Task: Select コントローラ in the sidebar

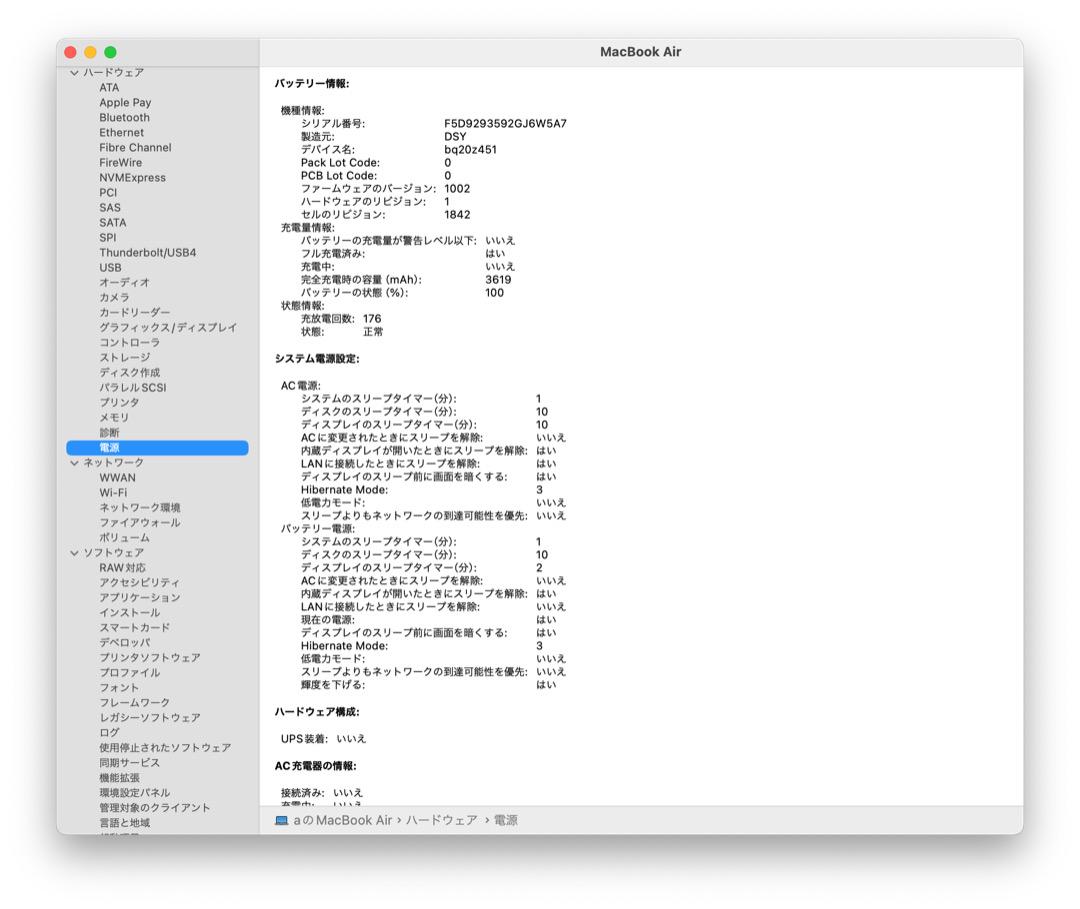Action: pos(129,343)
